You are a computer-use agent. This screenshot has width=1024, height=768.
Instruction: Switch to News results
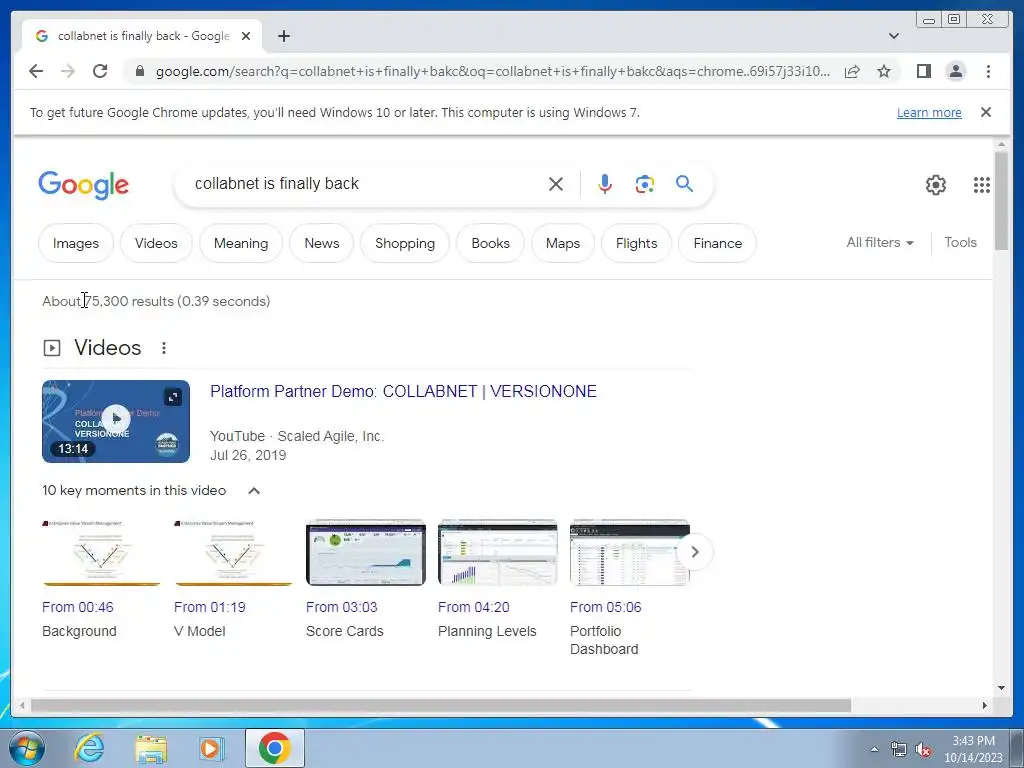[322, 243]
